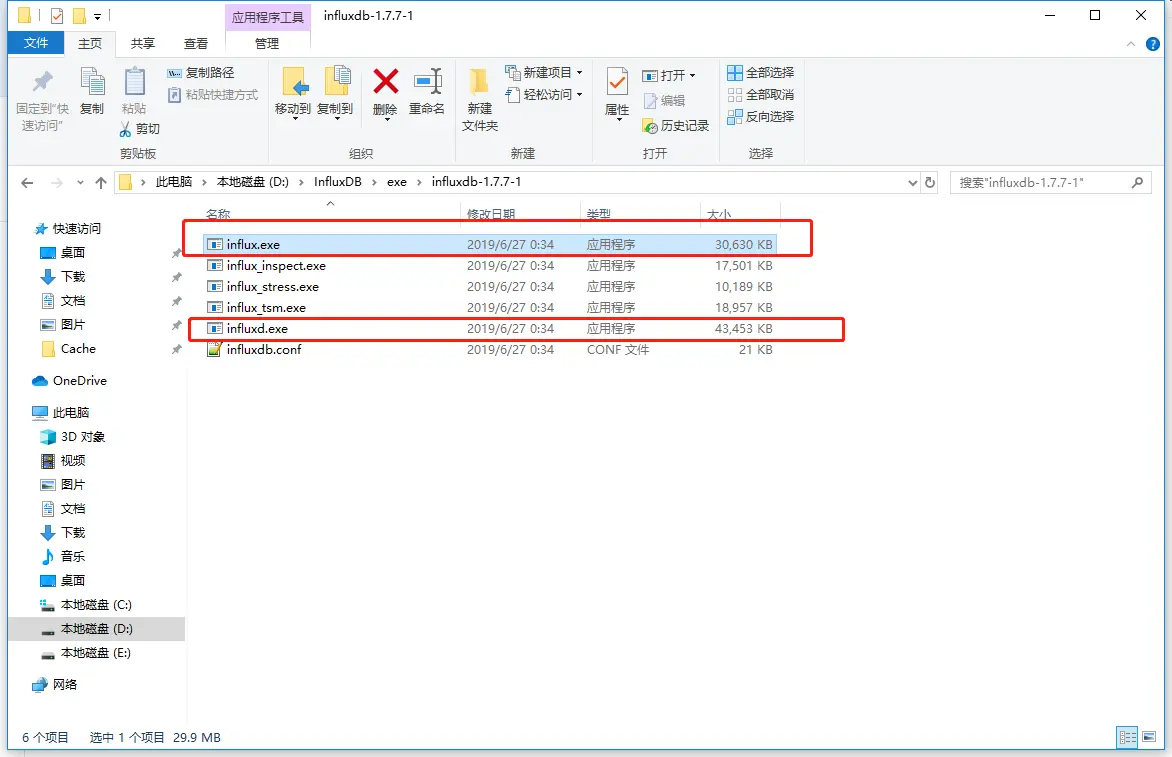1172x757 pixels.
Task: Expand the address bar history dropdown
Action: pos(913,182)
